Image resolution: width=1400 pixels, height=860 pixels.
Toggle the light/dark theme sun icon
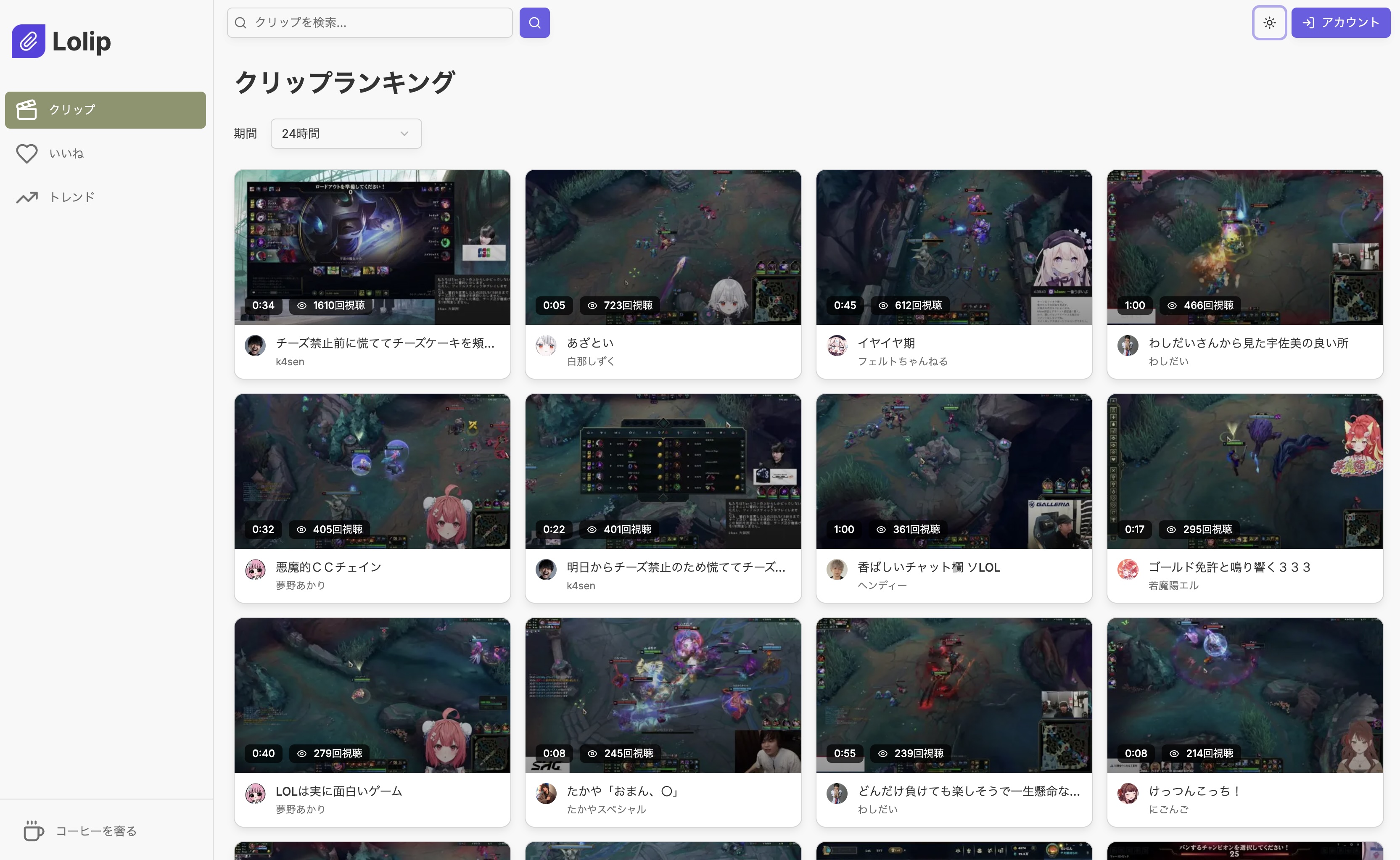1269,23
